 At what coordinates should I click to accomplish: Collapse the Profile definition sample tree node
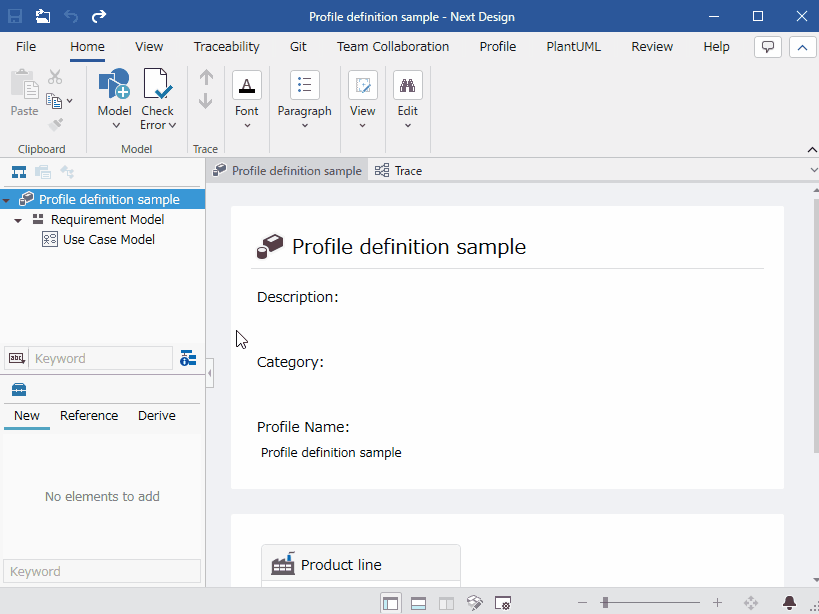tap(6, 200)
